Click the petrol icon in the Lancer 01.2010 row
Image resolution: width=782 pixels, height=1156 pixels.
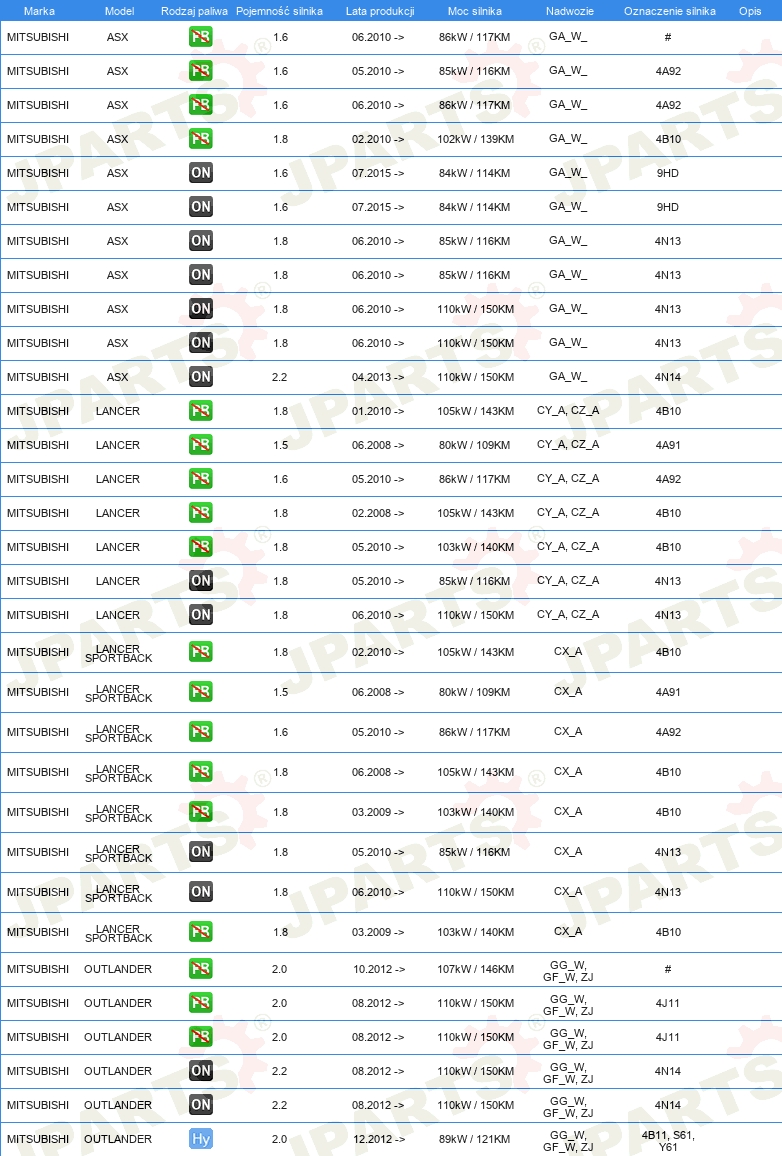(x=200, y=411)
